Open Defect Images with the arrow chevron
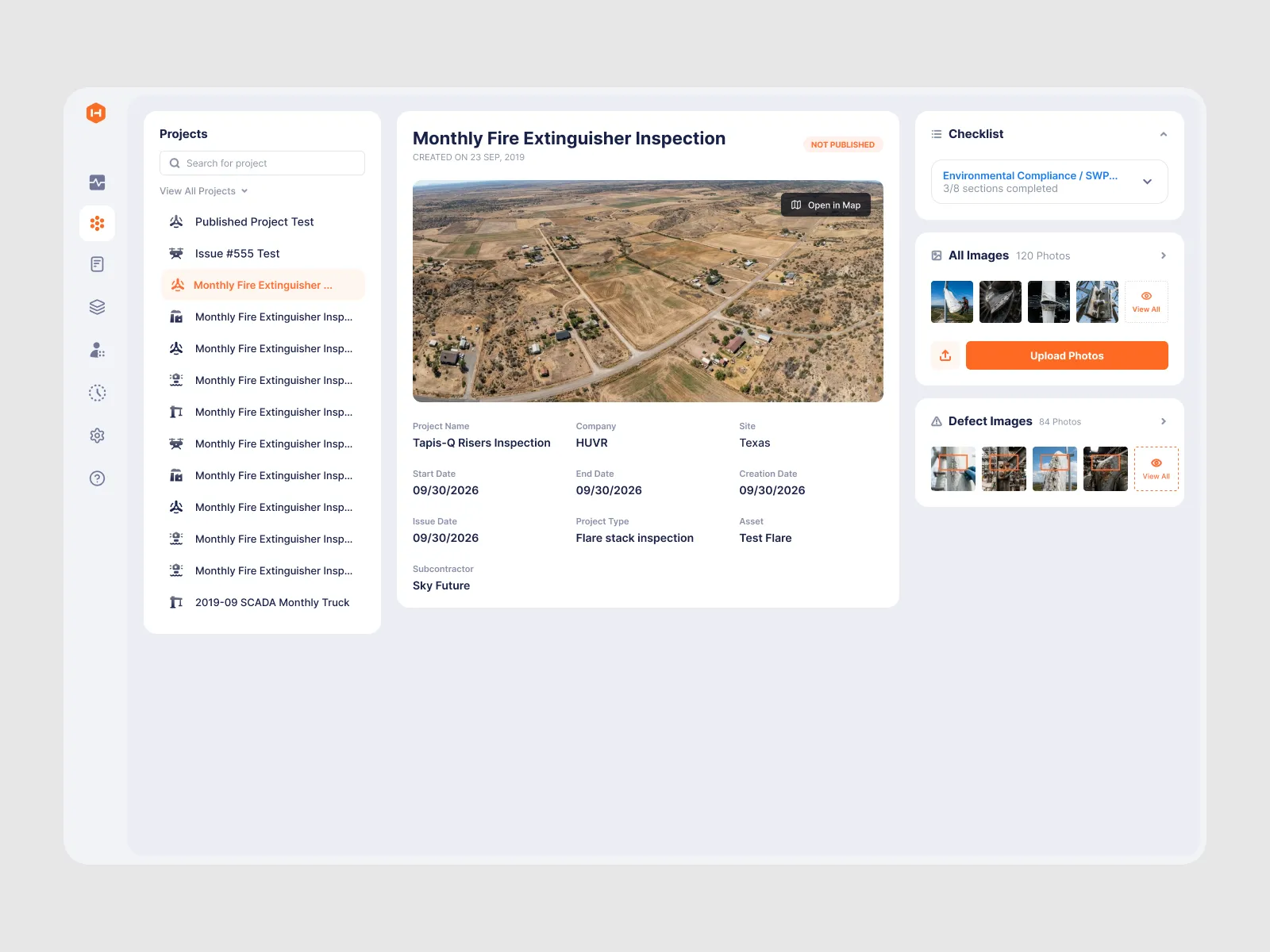Viewport: 1270px width, 952px height. pyautogui.click(x=1164, y=421)
